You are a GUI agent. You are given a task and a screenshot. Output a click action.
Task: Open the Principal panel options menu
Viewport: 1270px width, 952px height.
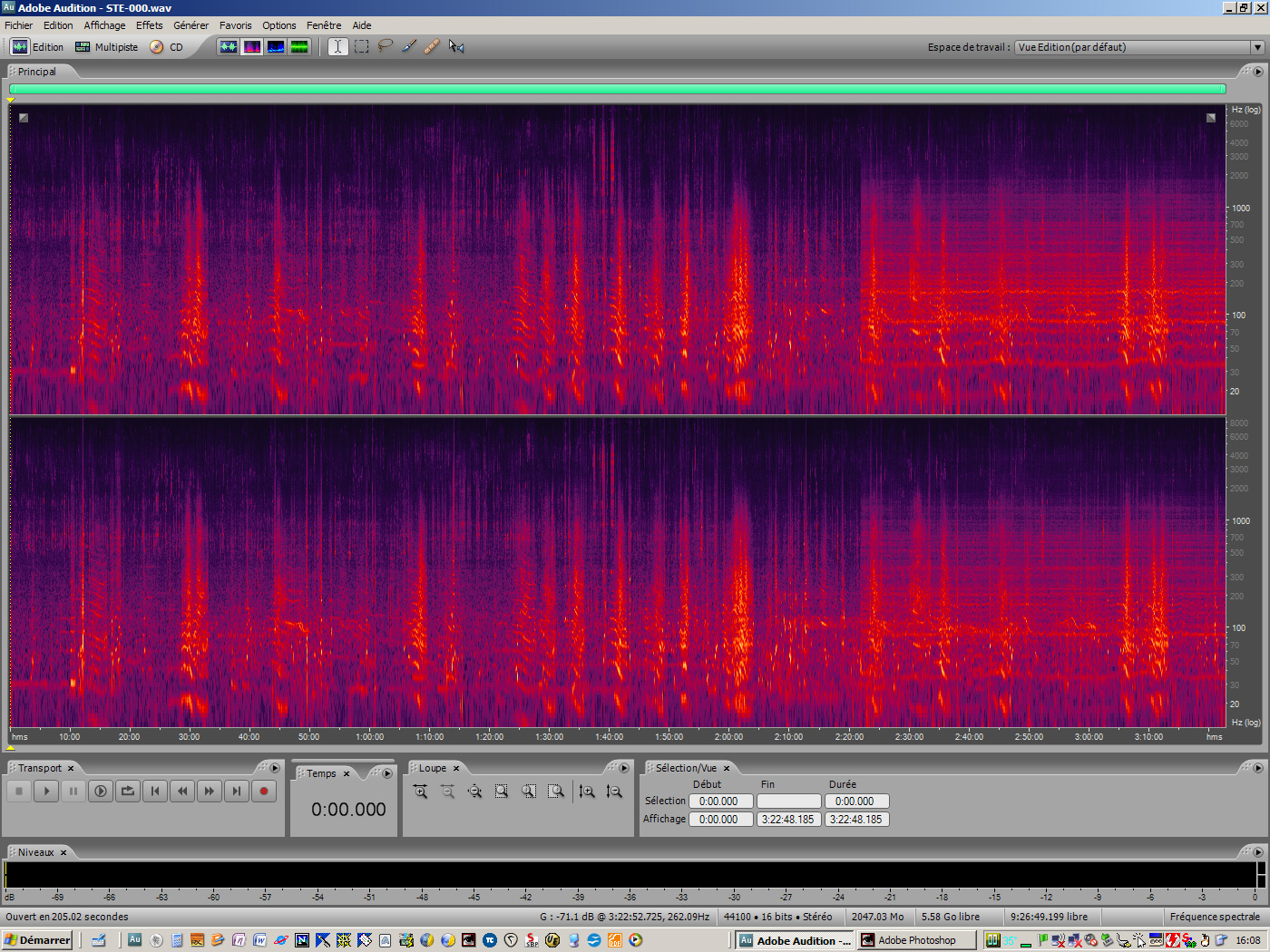coord(1257,72)
